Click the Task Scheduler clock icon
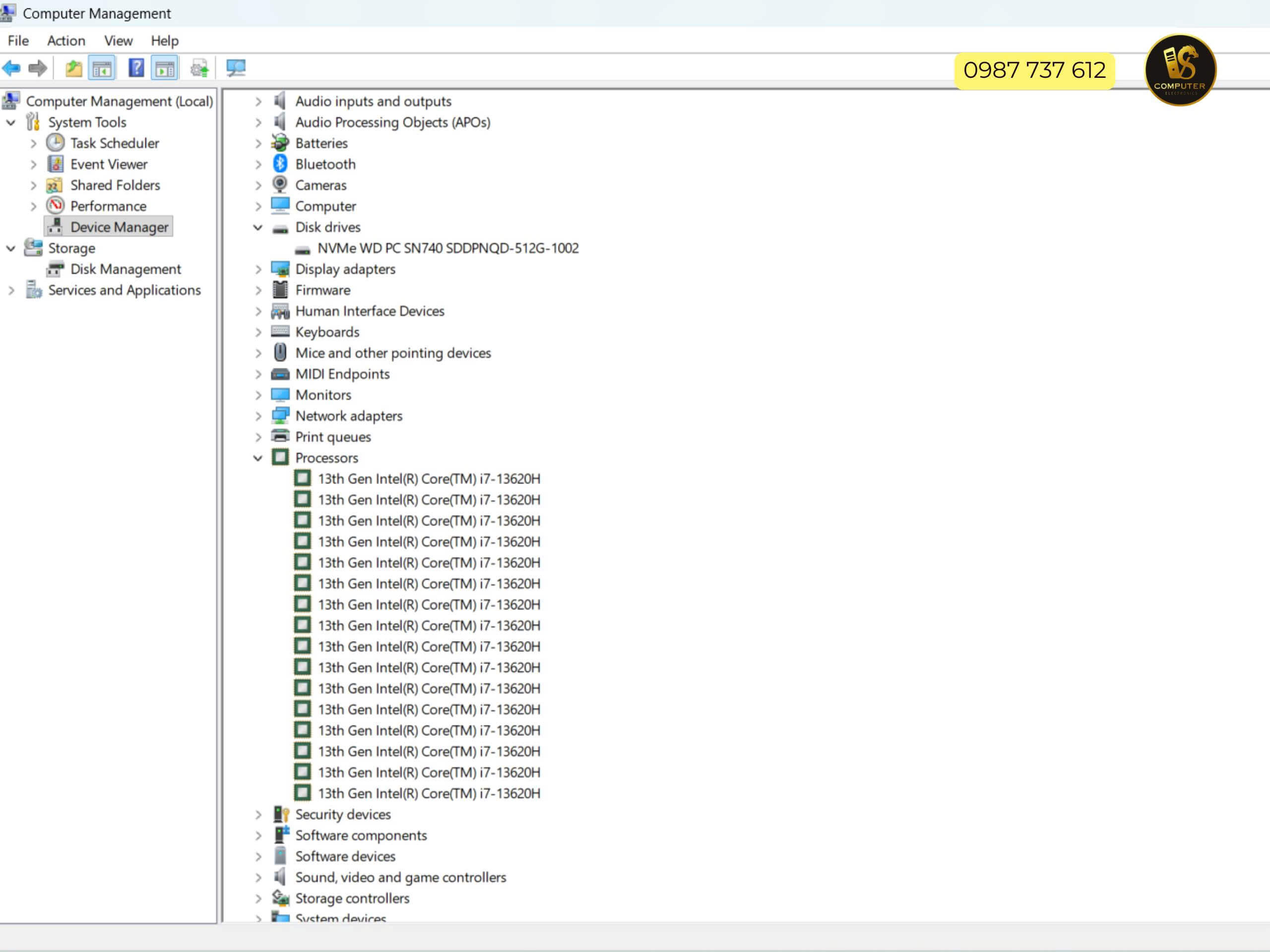The width and height of the screenshot is (1270, 952). 55,143
